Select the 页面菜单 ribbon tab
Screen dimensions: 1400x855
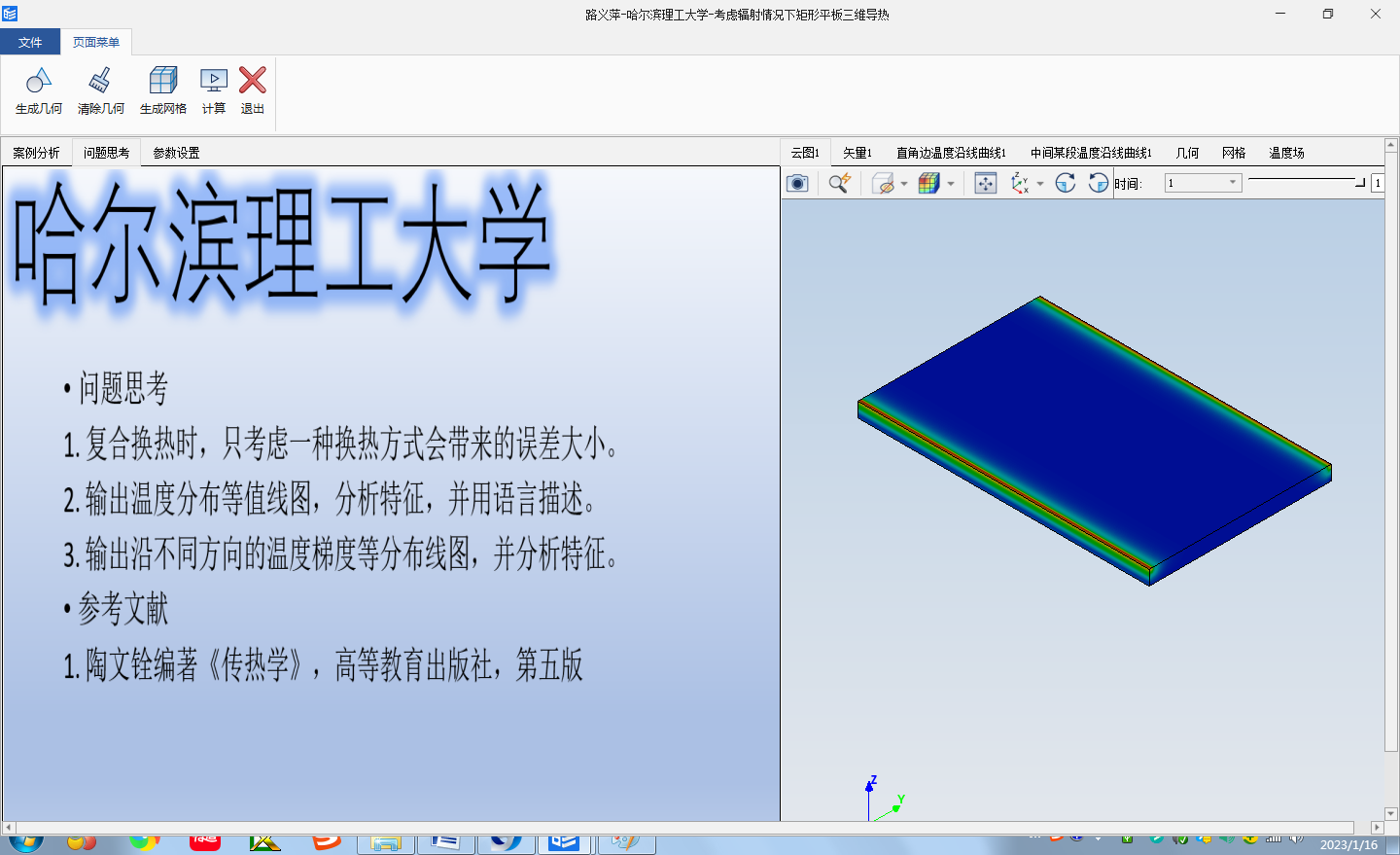[96, 42]
